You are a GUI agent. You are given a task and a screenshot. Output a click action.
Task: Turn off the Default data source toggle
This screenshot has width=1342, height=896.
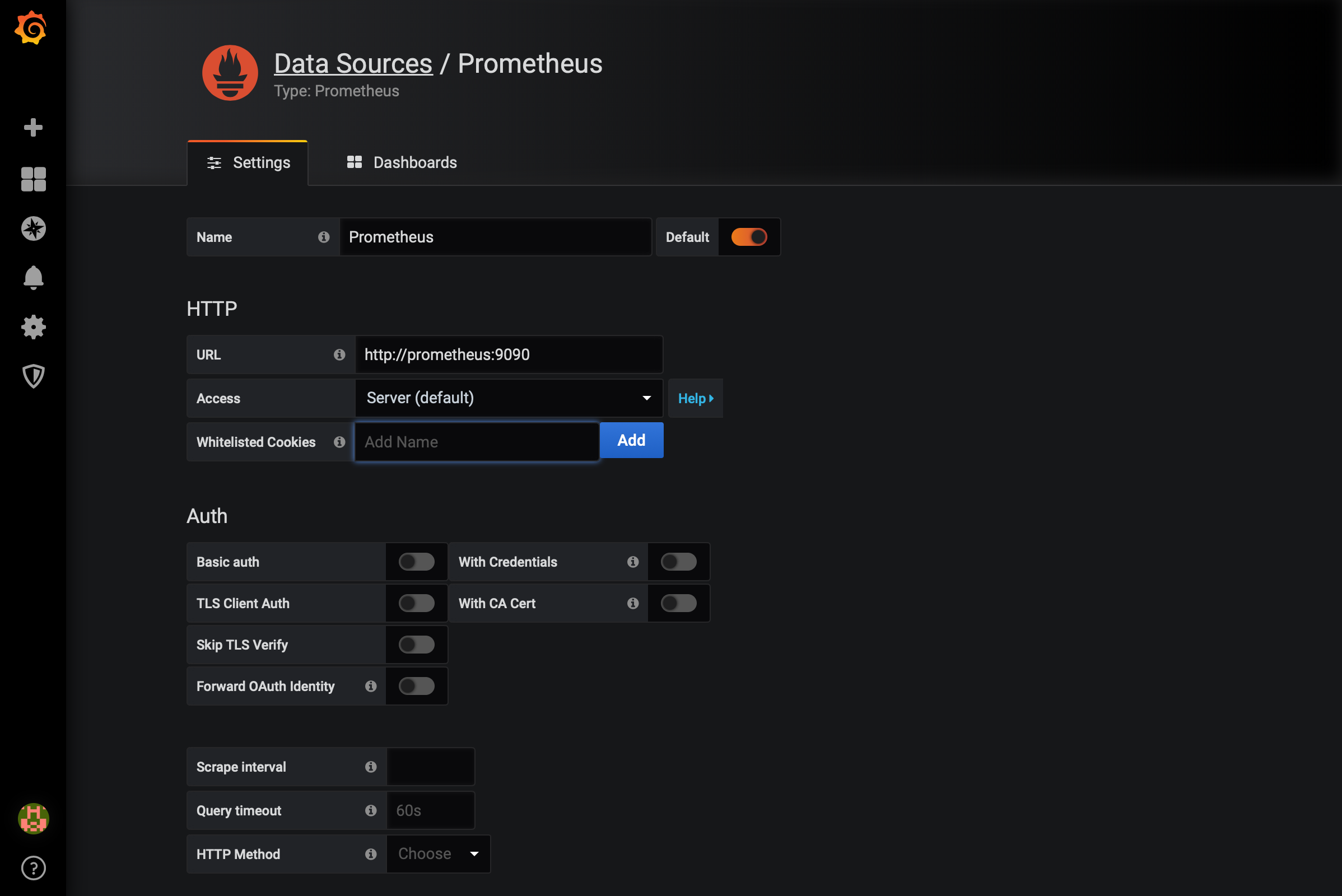click(x=749, y=236)
